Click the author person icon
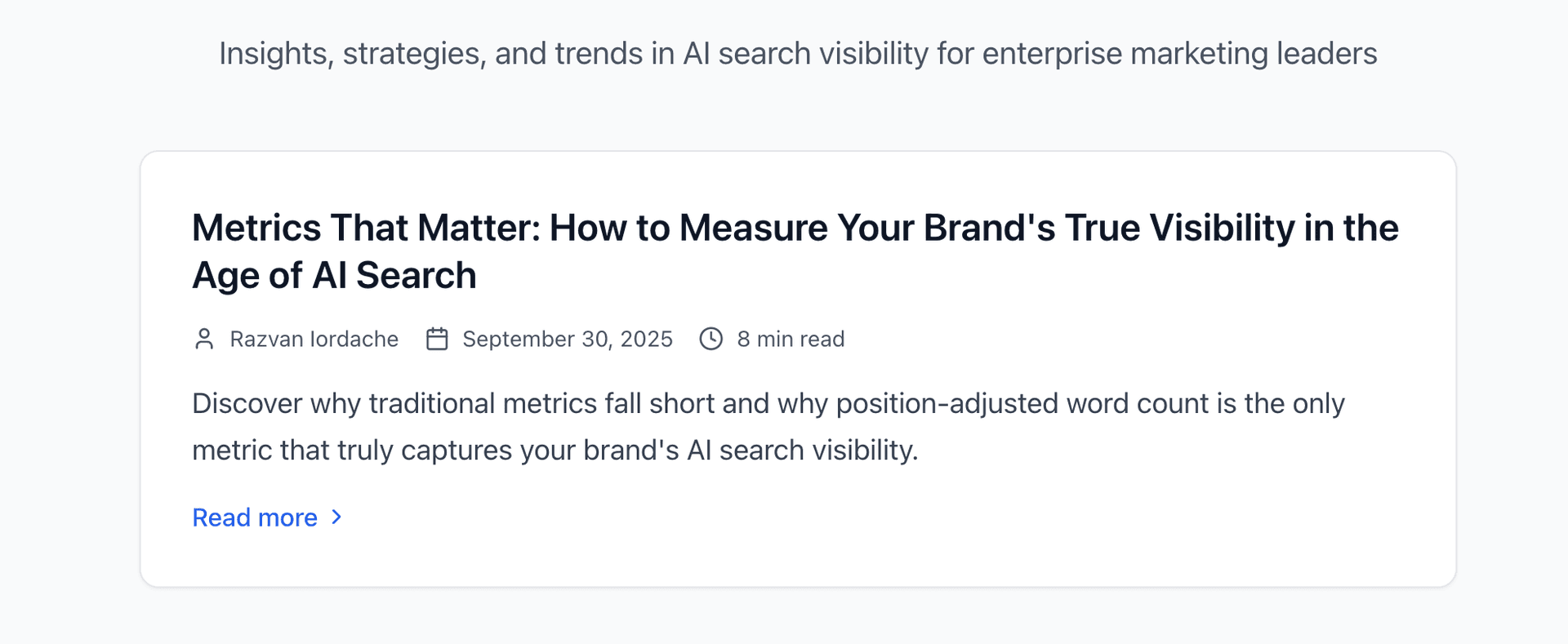The height and width of the screenshot is (644, 1568). coord(204,339)
